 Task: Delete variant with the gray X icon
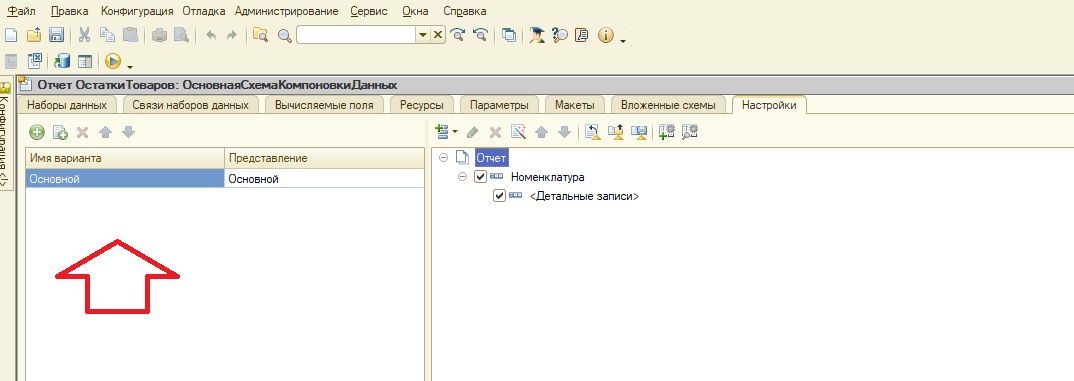(x=82, y=132)
